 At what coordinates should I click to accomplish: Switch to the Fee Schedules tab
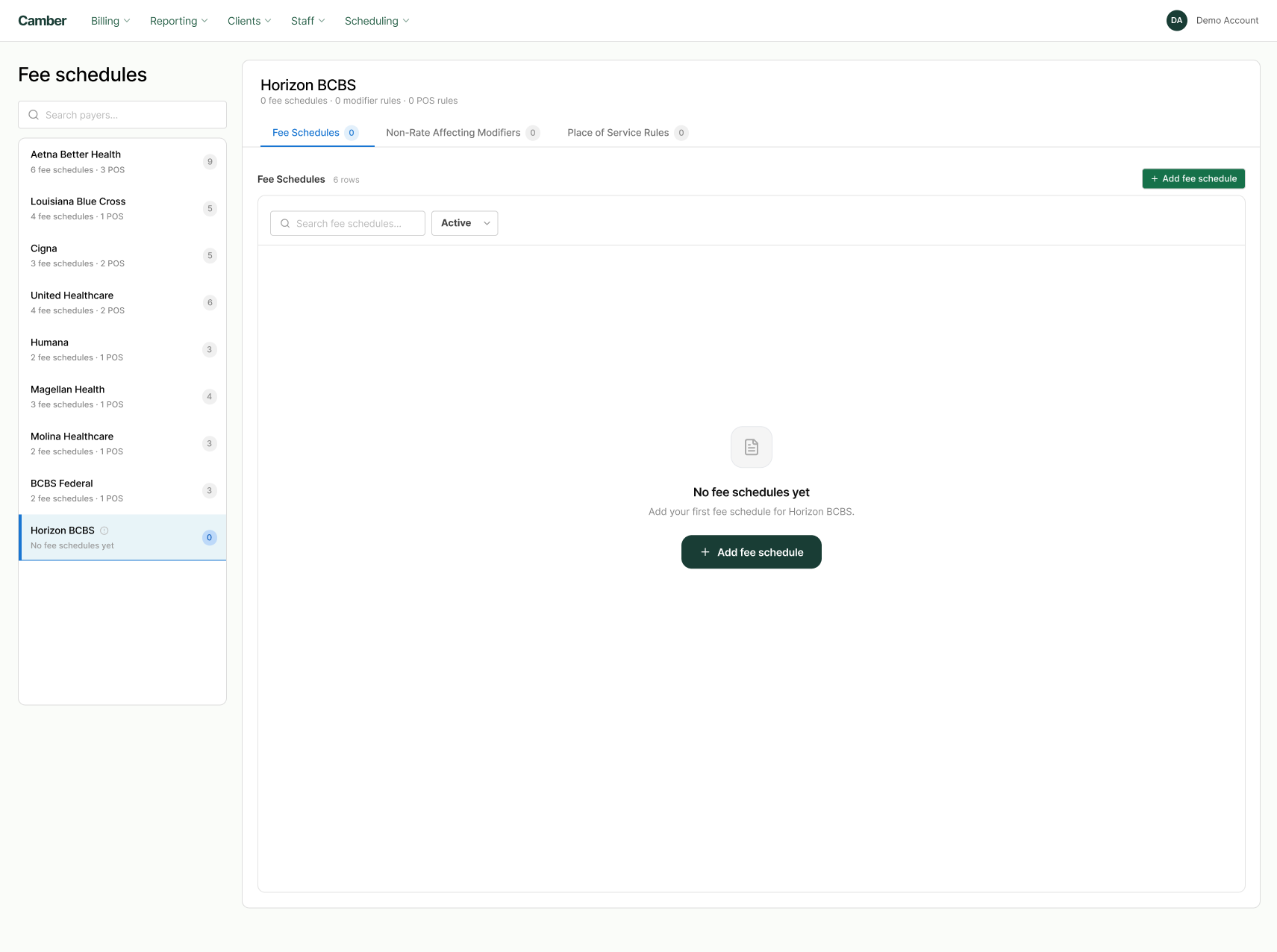click(x=316, y=133)
